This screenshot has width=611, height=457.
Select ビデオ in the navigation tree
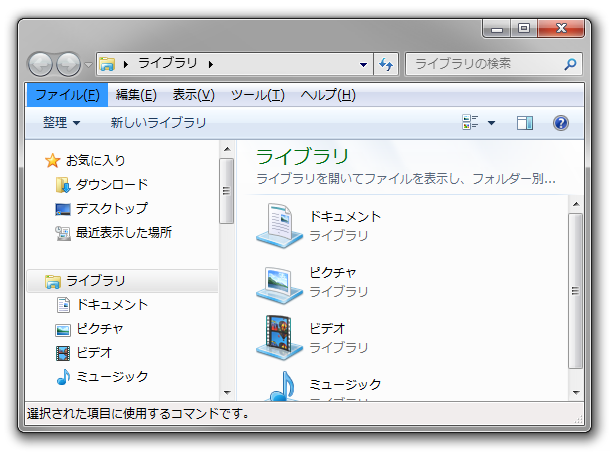[x=94, y=352]
